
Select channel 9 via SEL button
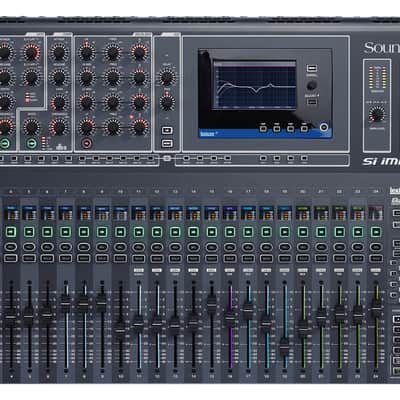102,258
